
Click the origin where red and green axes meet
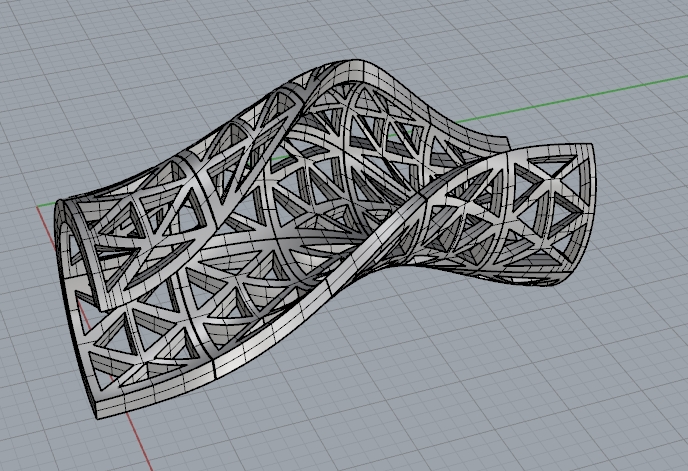(x=47, y=206)
